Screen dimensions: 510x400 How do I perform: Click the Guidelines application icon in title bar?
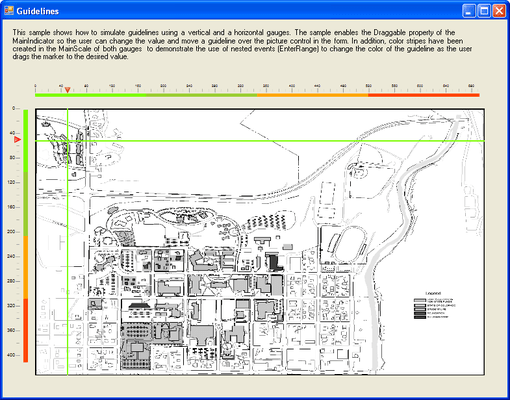pyautogui.click(x=9, y=11)
